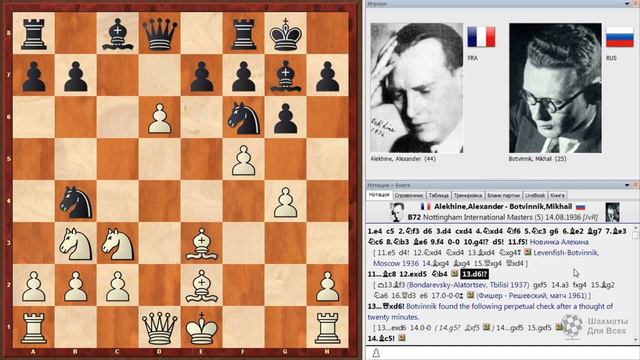The width and height of the screenshot is (640, 360).
Task: Jump to move 1.e4 in notation
Action: click(x=375, y=231)
